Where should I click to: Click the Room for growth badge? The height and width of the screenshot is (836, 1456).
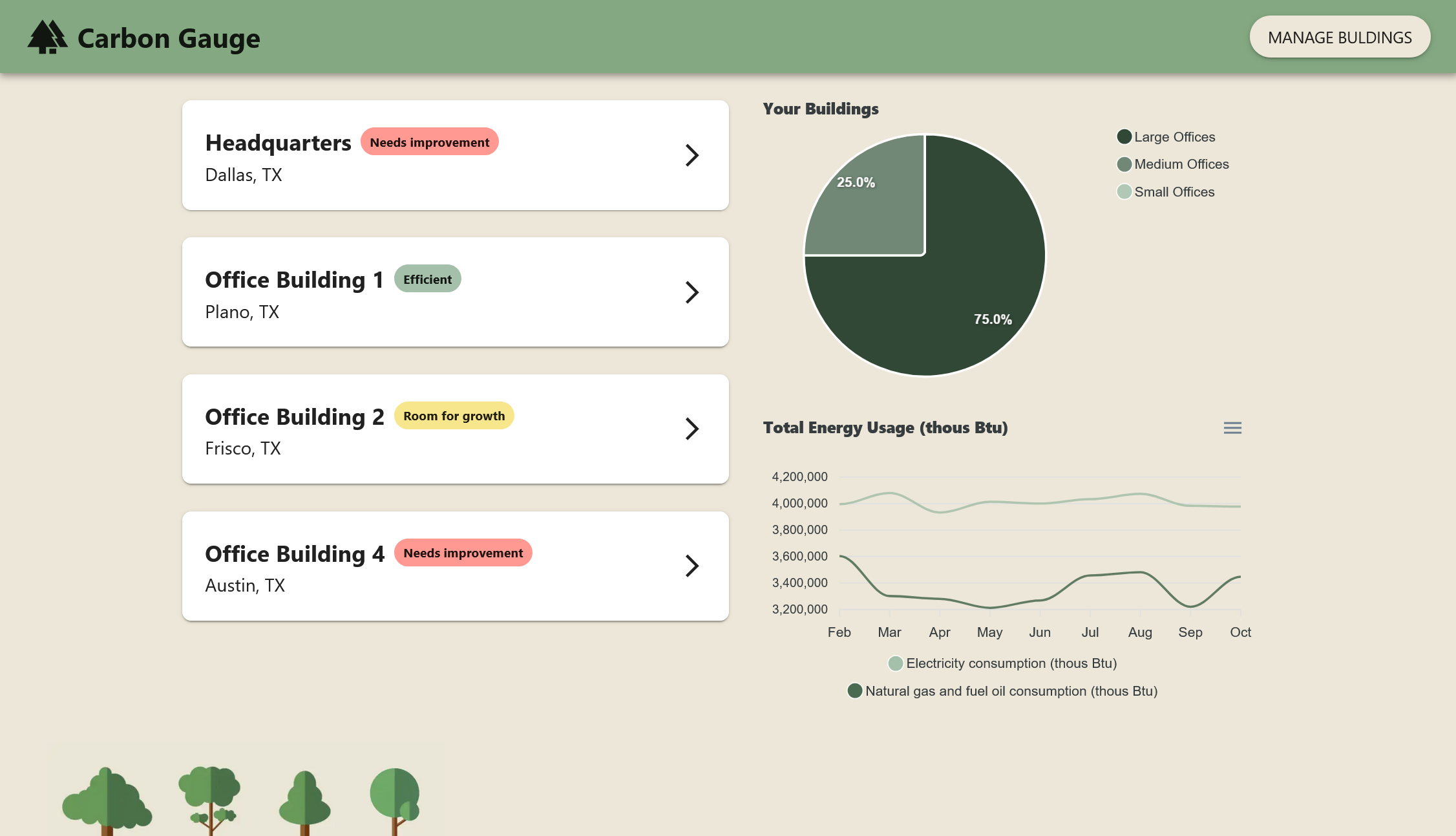tap(454, 416)
